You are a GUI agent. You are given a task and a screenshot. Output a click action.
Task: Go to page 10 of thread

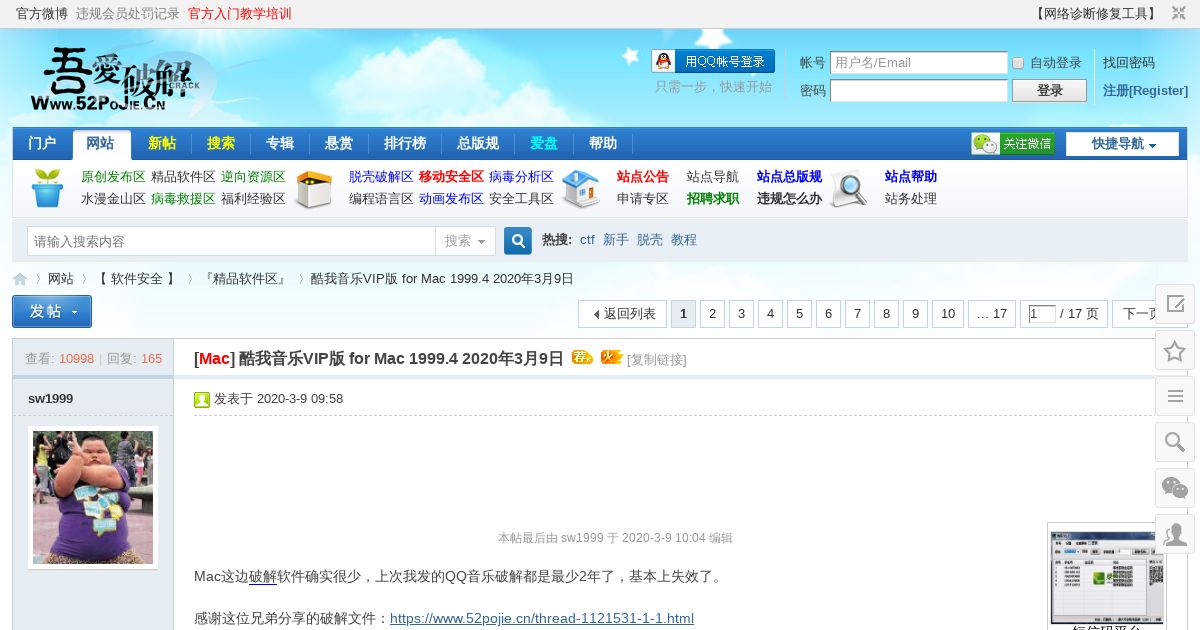click(x=948, y=314)
